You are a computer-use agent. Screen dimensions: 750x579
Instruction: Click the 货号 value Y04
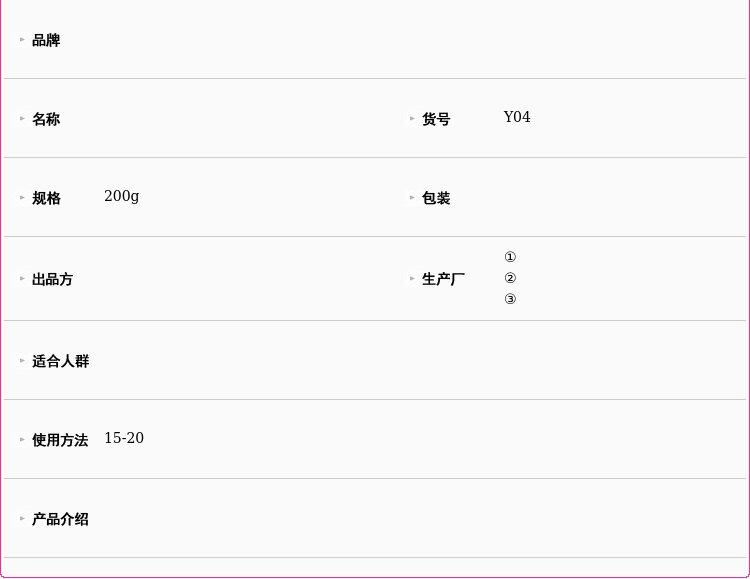tap(517, 117)
